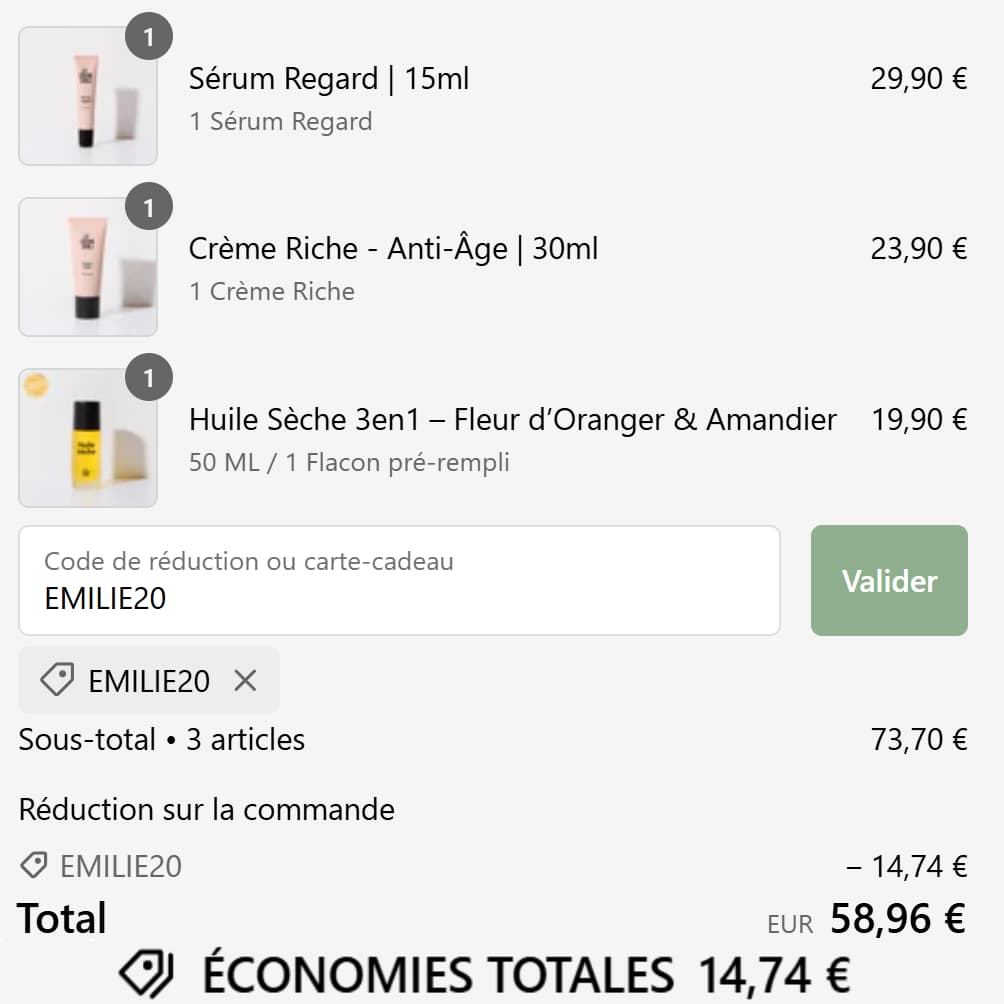Open the Huile Sèche 3en1 product title
Screen dimensions: 1004x1004
pyautogui.click(x=512, y=420)
